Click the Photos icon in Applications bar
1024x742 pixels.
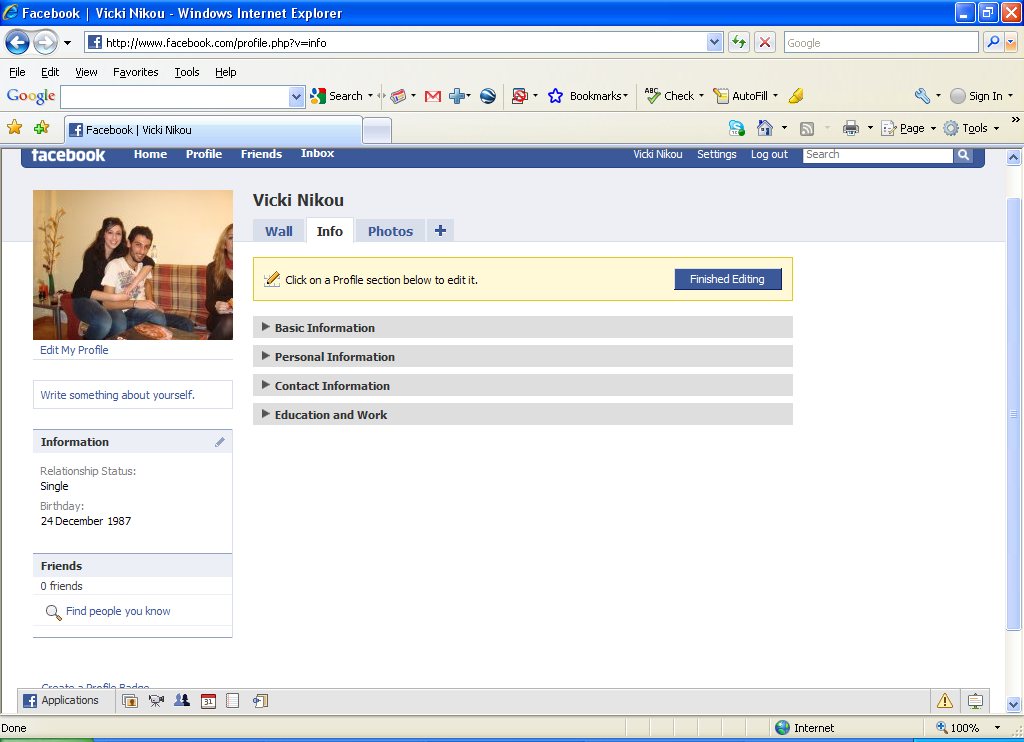click(130, 701)
